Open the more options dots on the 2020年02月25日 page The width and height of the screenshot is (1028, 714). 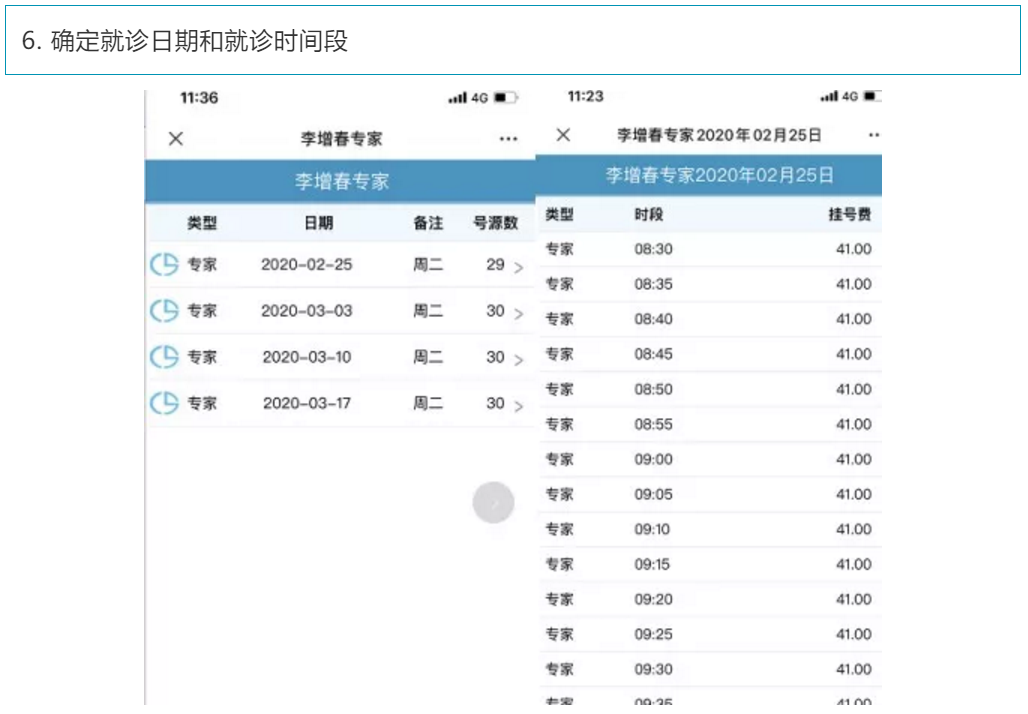pyautogui.click(x=873, y=135)
